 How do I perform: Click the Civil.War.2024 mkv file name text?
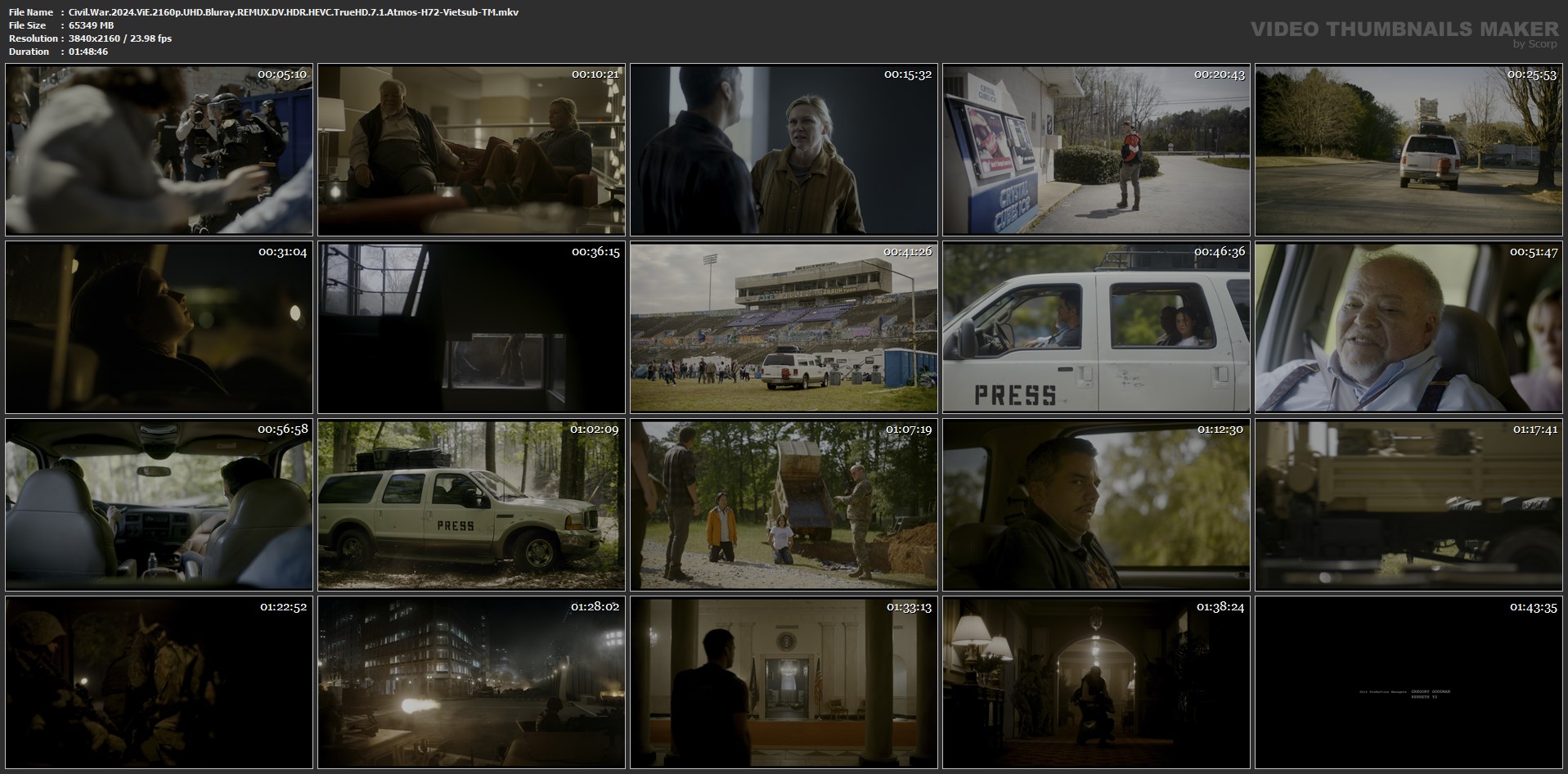click(294, 12)
